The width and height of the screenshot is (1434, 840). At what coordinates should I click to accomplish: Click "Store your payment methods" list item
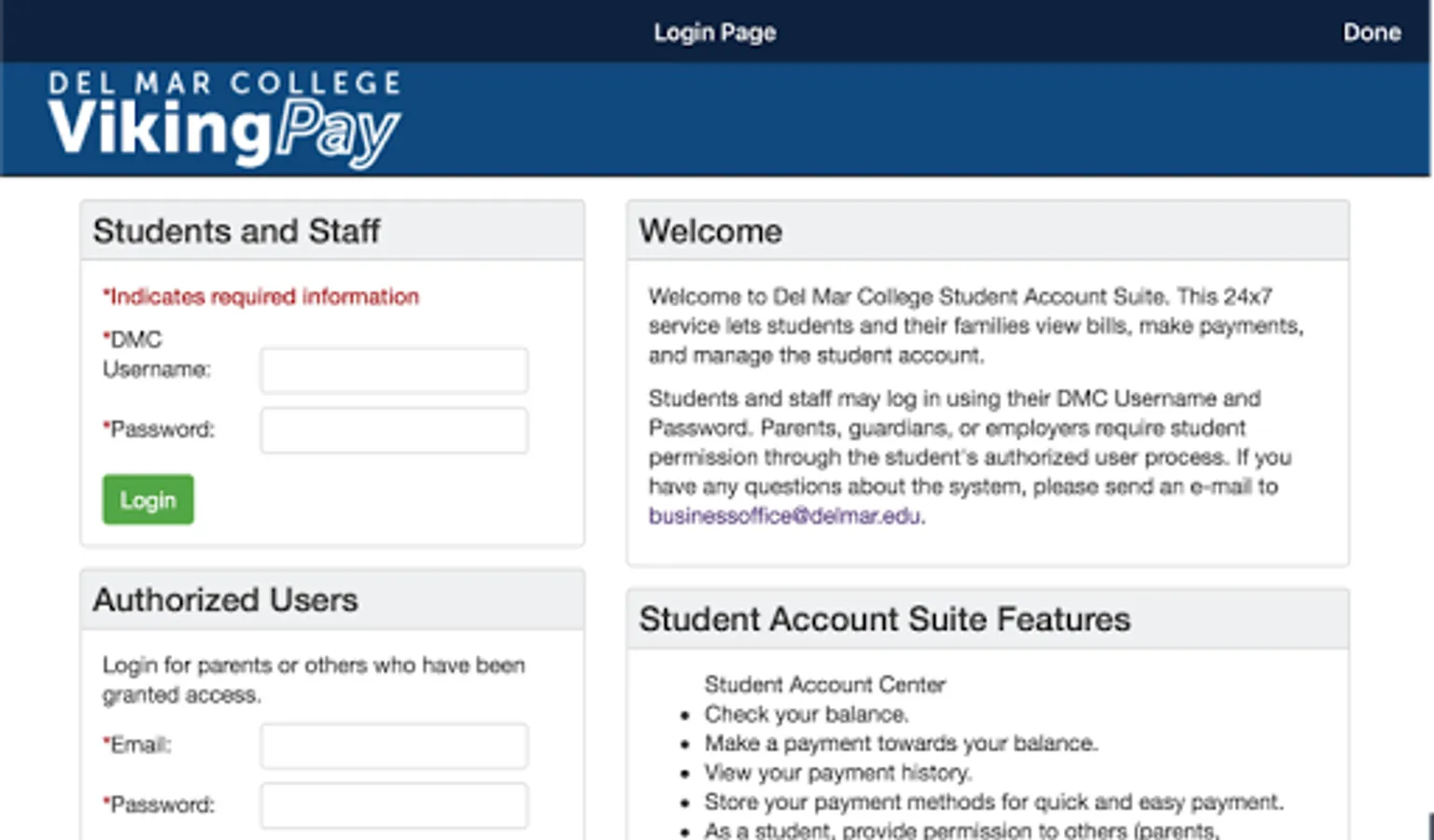(x=994, y=802)
